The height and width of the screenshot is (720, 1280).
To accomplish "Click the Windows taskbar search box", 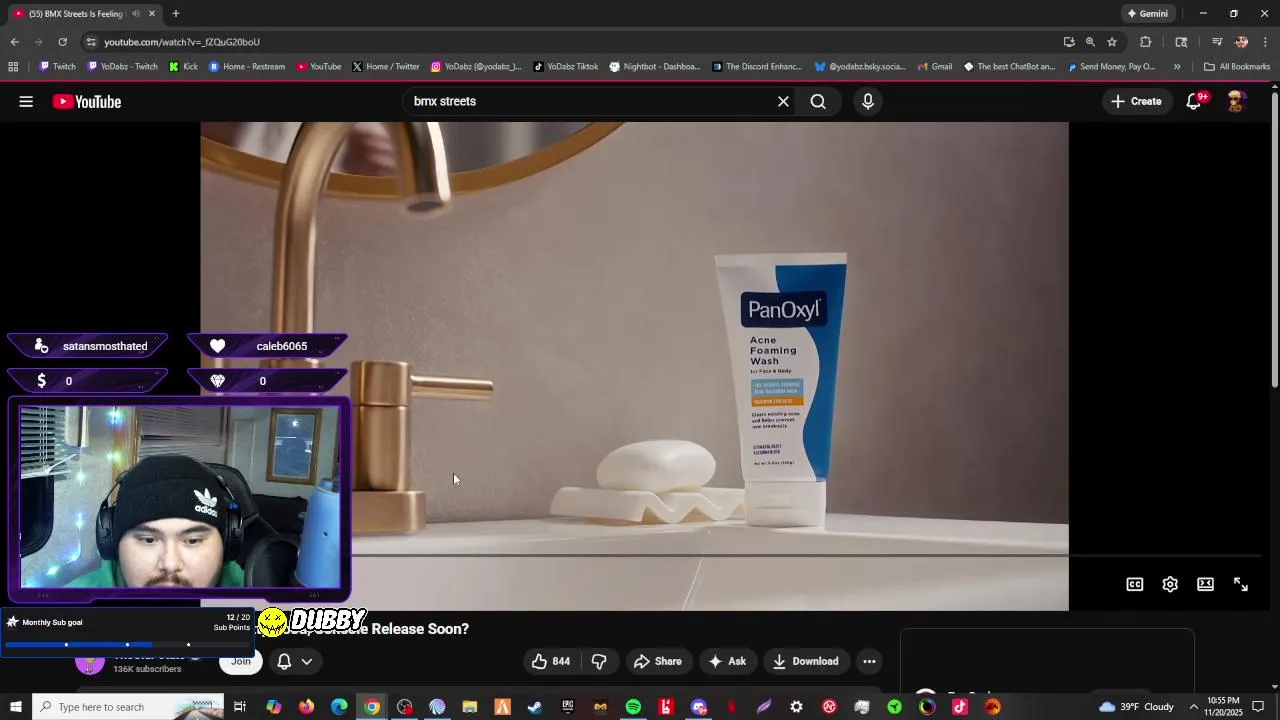I will (x=129, y=707).
